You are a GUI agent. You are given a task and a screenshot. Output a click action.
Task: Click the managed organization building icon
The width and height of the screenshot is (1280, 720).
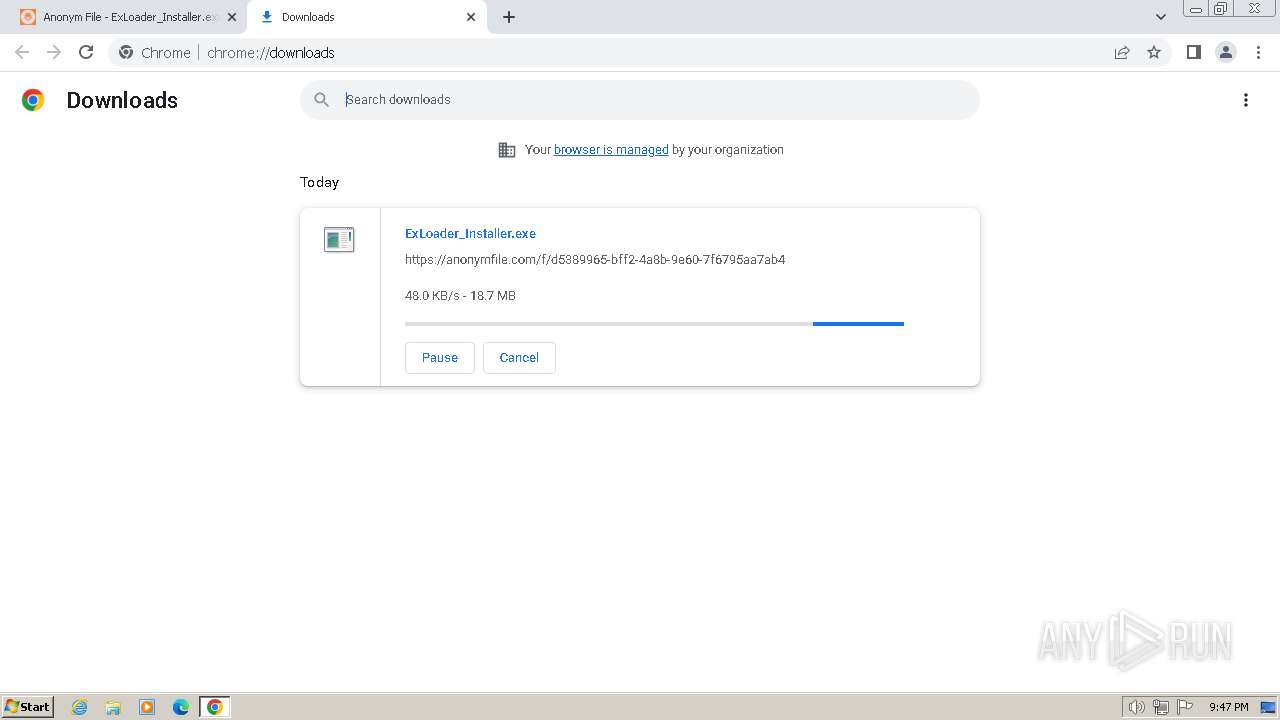(x=507, y=150)
